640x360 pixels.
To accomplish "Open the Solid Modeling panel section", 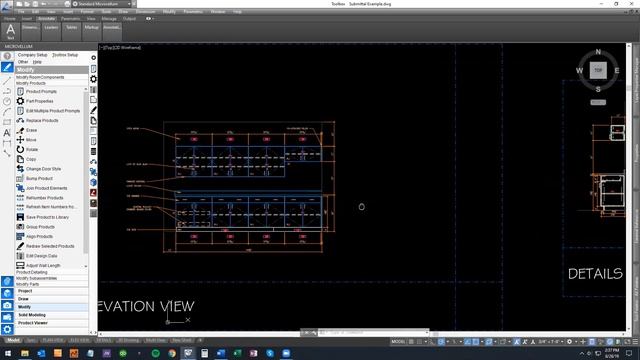I will [x=51, y=315].
